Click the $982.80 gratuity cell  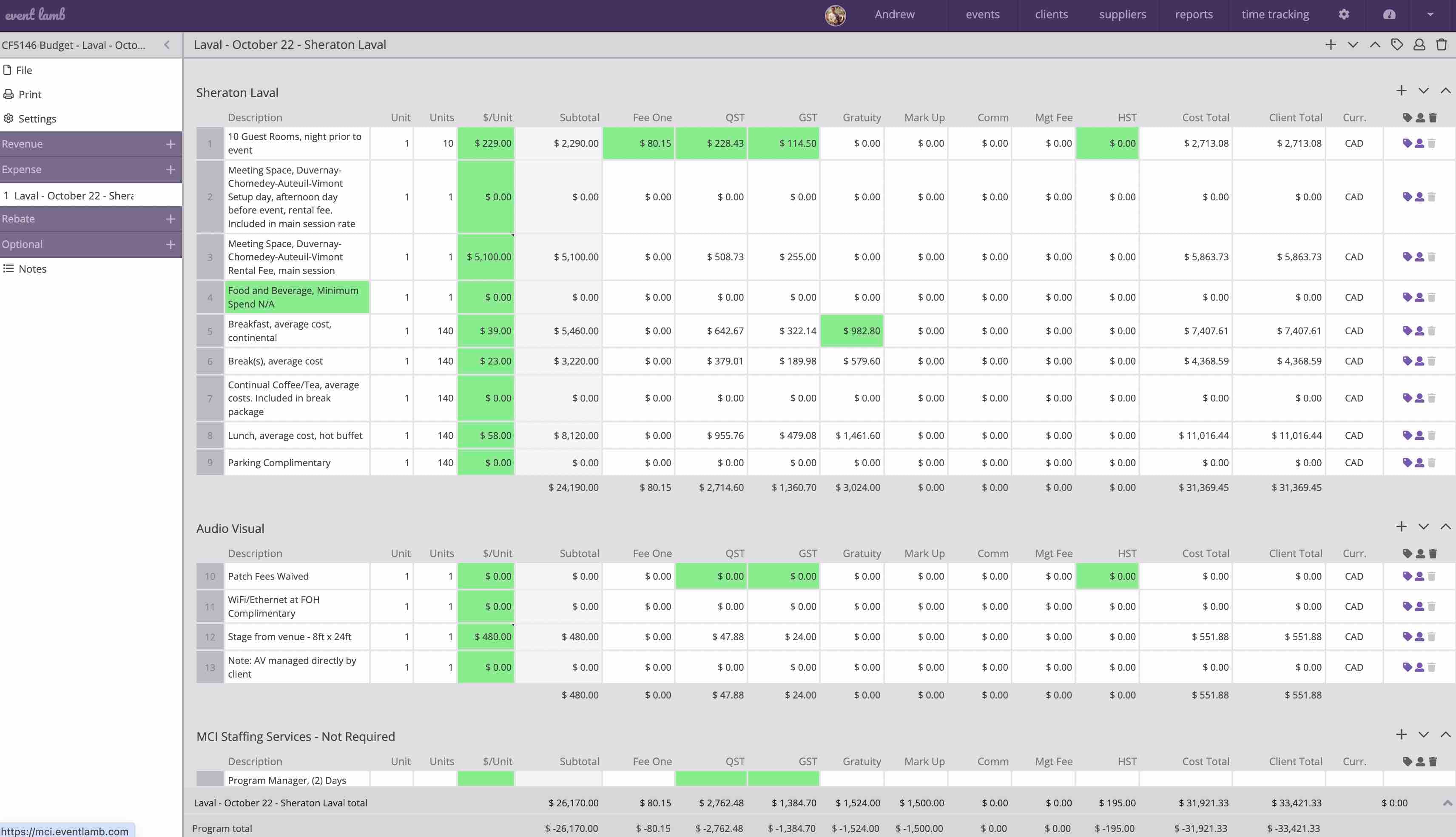click(x=852, y=330)
